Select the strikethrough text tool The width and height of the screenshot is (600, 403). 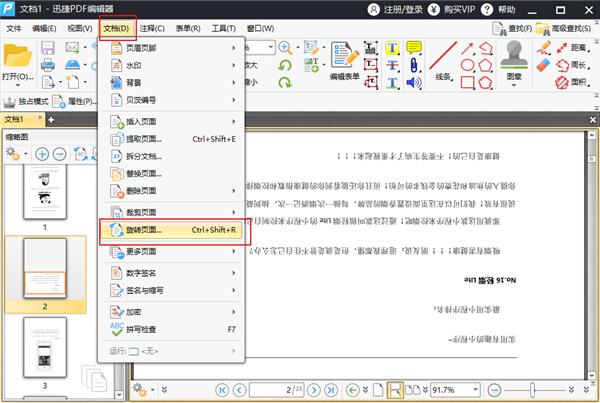(x=392, y=65)
